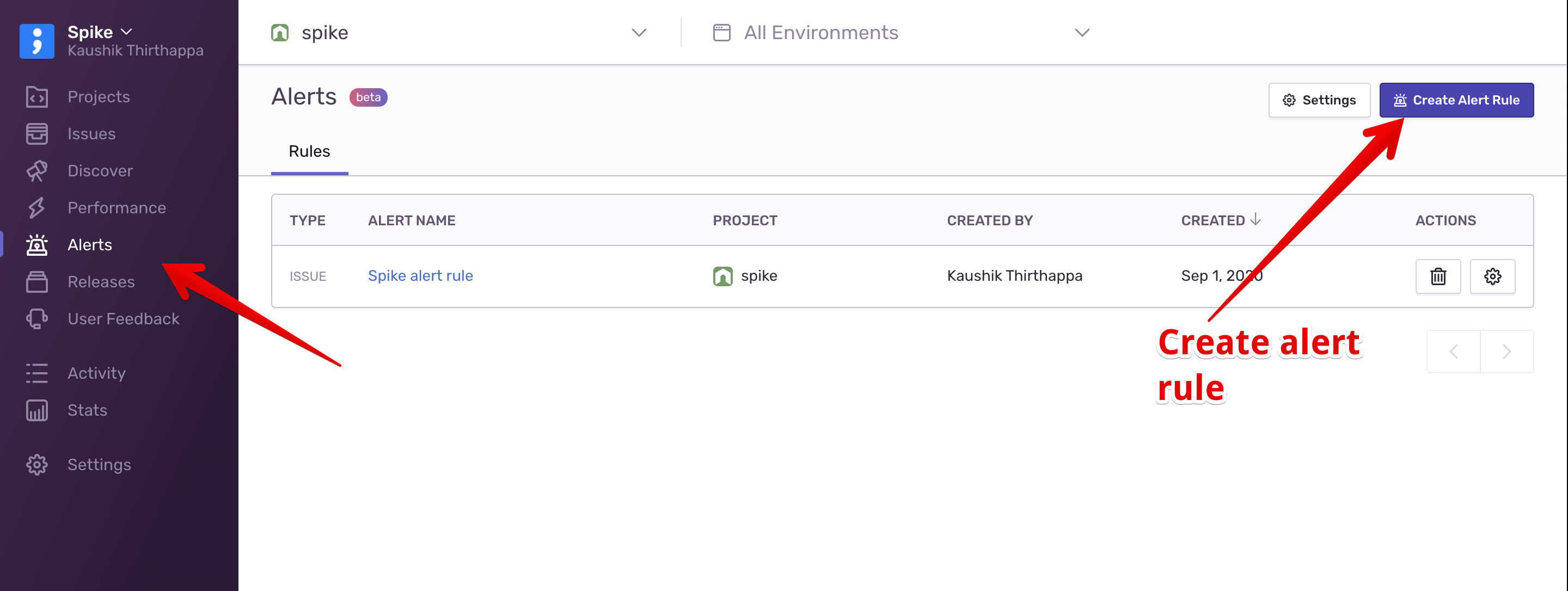The height and width of the screenshot is (591, 1568).
Task: Sort by Created arrow icon
Action: [1255, 220]
